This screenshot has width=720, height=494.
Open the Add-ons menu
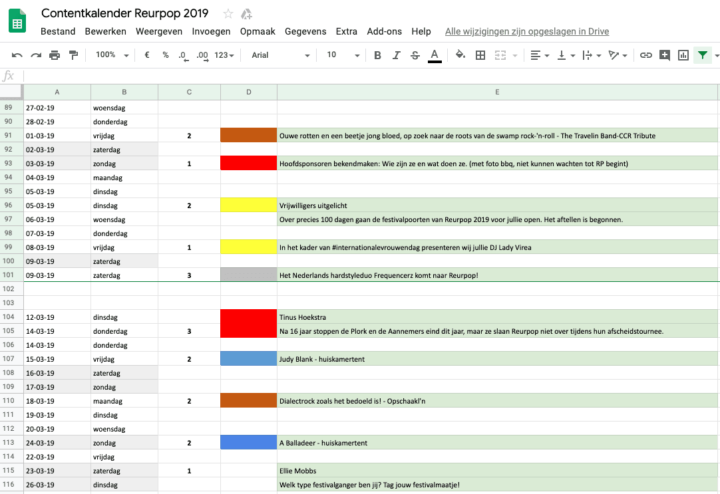point(384,31)
